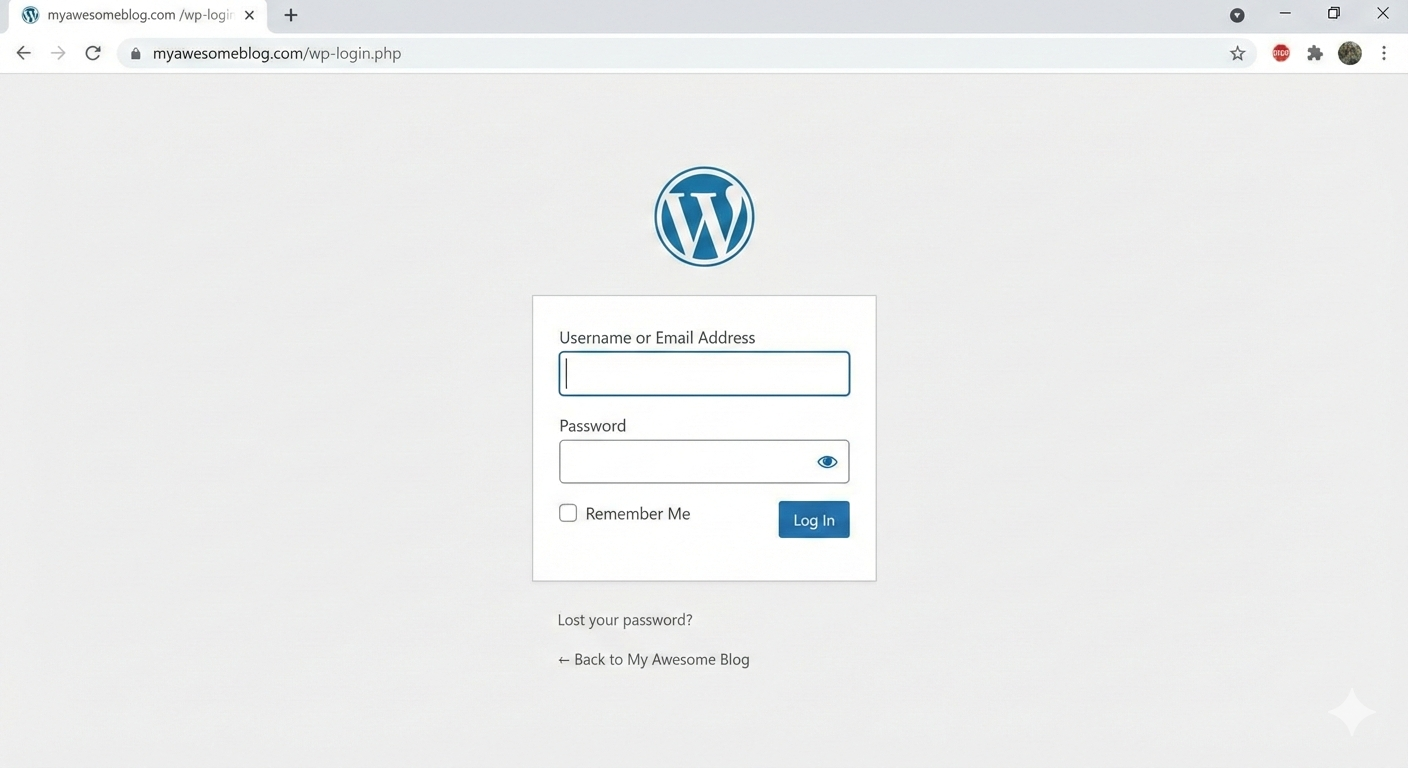Click the browser update arrow in the title bar
1408x768 pixels.
(x=1237, y=14)
